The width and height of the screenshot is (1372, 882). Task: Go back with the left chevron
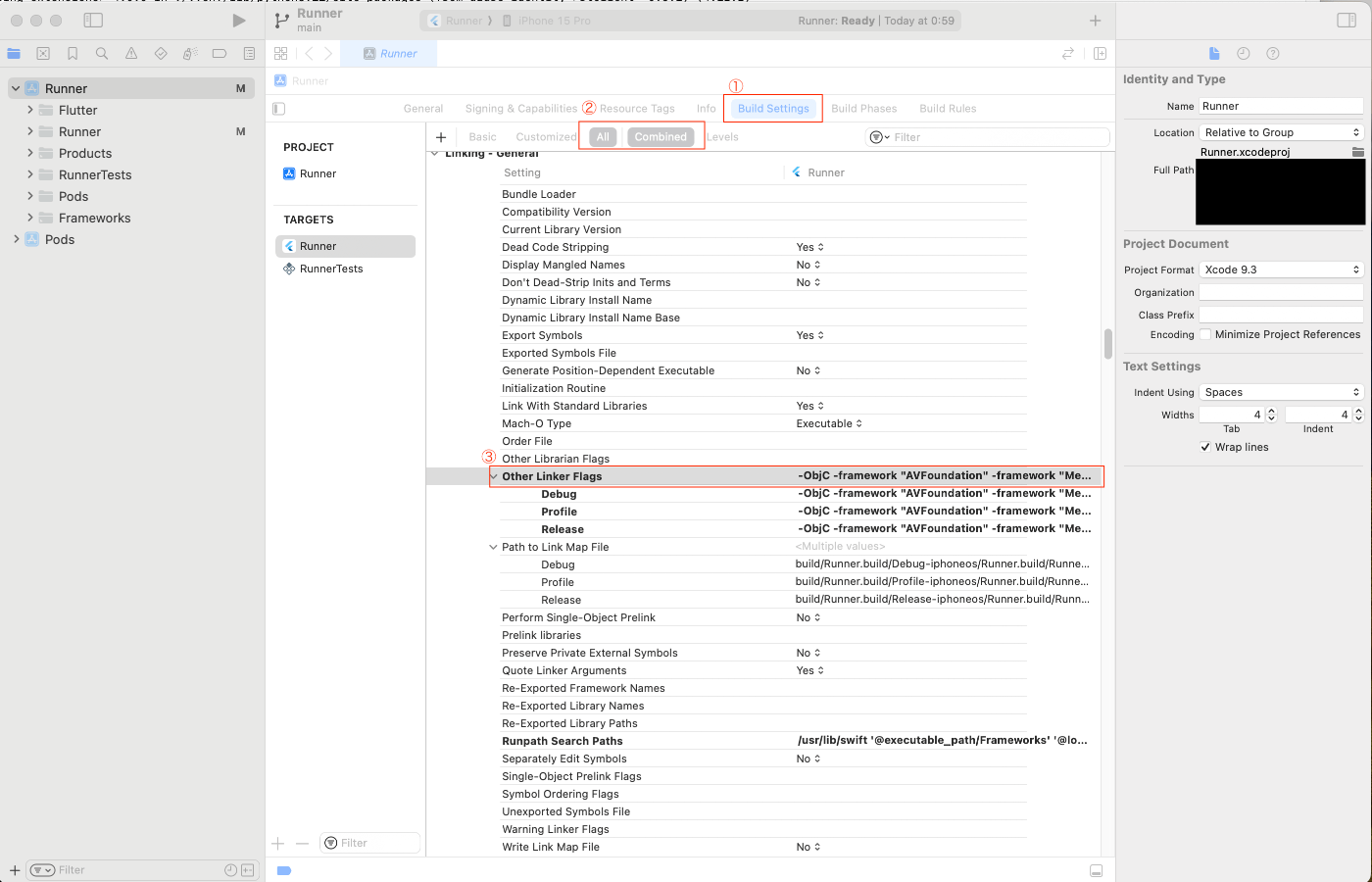click(309, 54)
